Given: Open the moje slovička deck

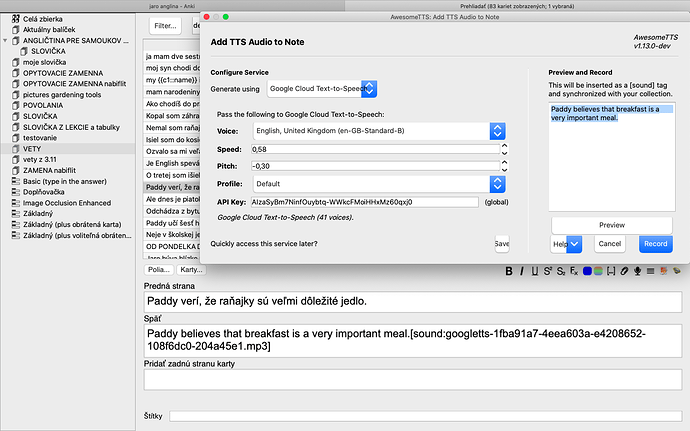Looking at the screenshot, I should (x=44, y=62).
